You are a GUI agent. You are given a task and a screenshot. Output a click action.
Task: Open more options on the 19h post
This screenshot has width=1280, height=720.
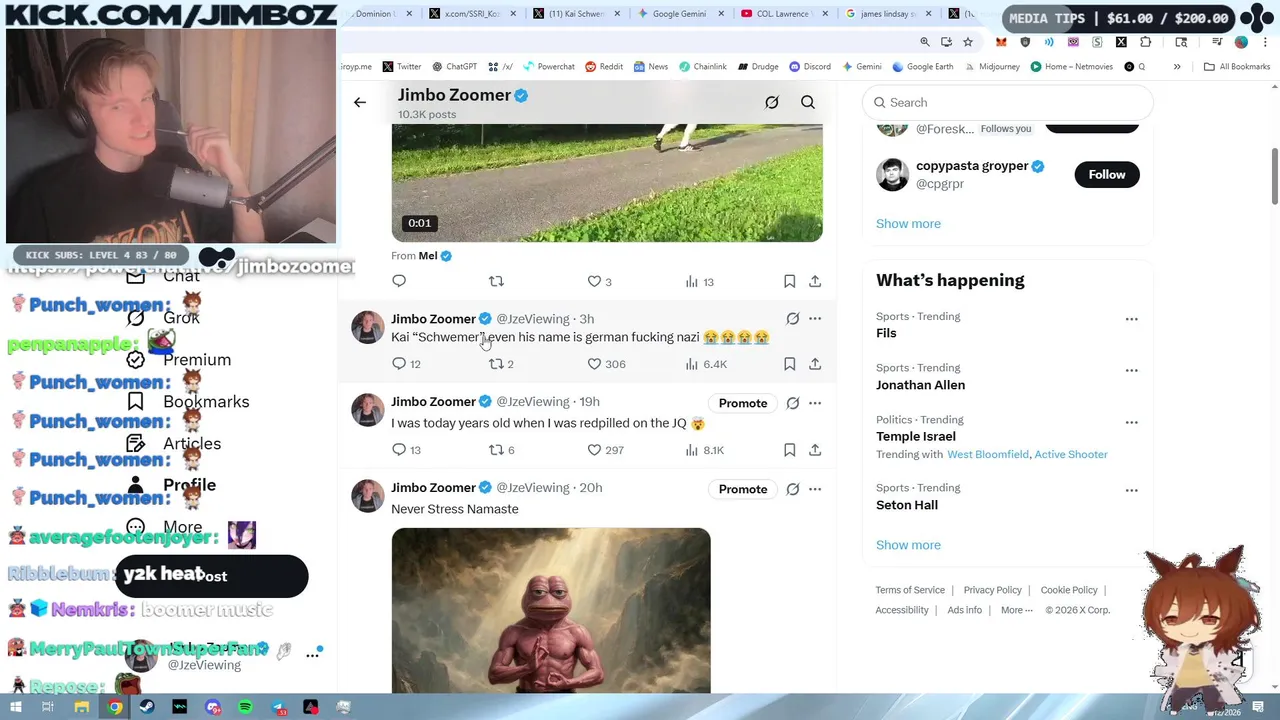click(x=815, y=403)
